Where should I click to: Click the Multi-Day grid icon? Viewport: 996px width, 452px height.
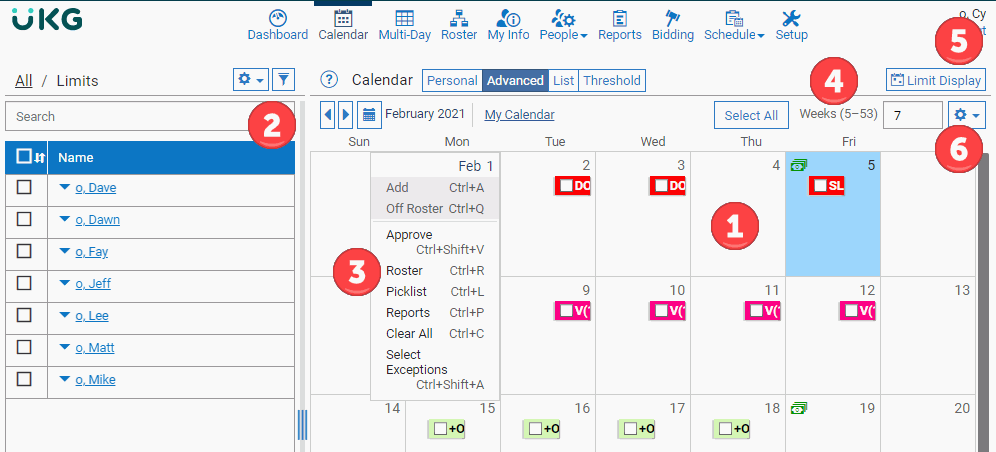point(404,19)
